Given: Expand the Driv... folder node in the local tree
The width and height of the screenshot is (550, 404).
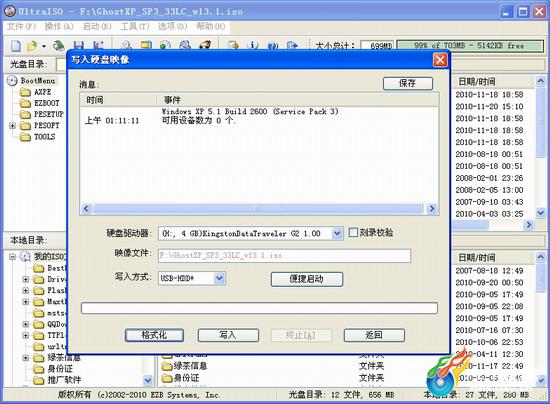Looking at the screenshot, I should tap(26, 280).
